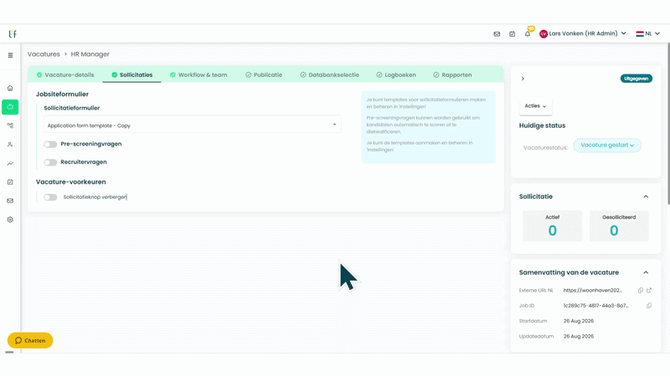
Task: Open the top bar calendar check icon
Action: tap(512, 34)
